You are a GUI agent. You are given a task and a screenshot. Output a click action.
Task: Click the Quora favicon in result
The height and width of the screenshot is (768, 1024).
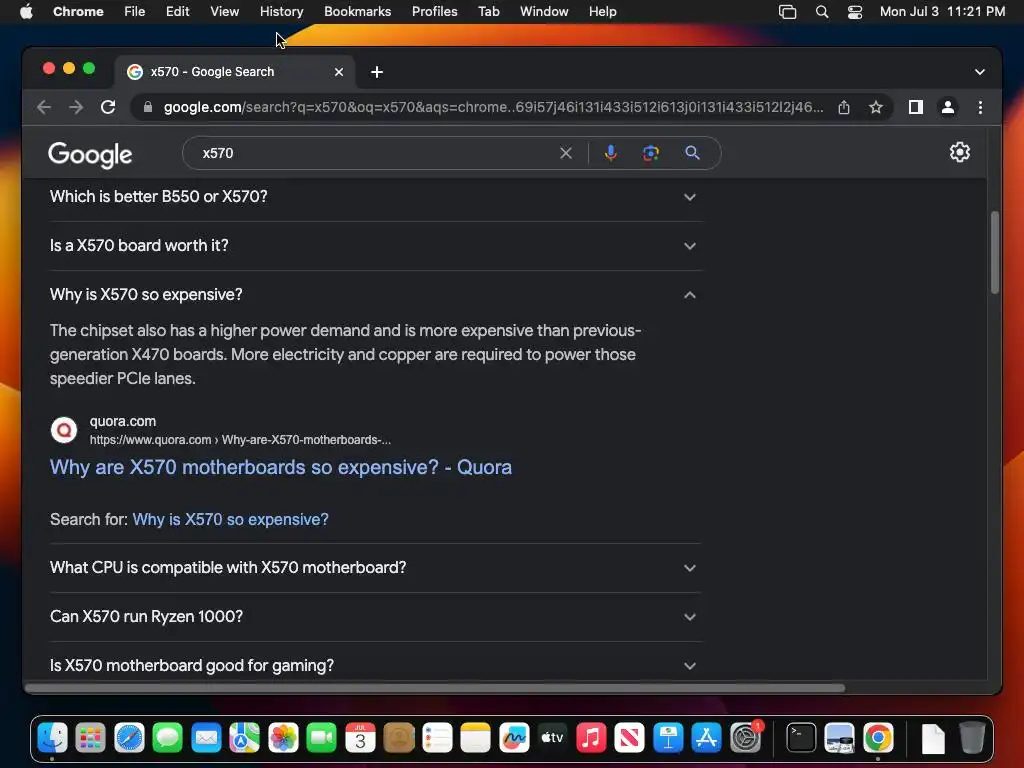click(x=64, y=430)
